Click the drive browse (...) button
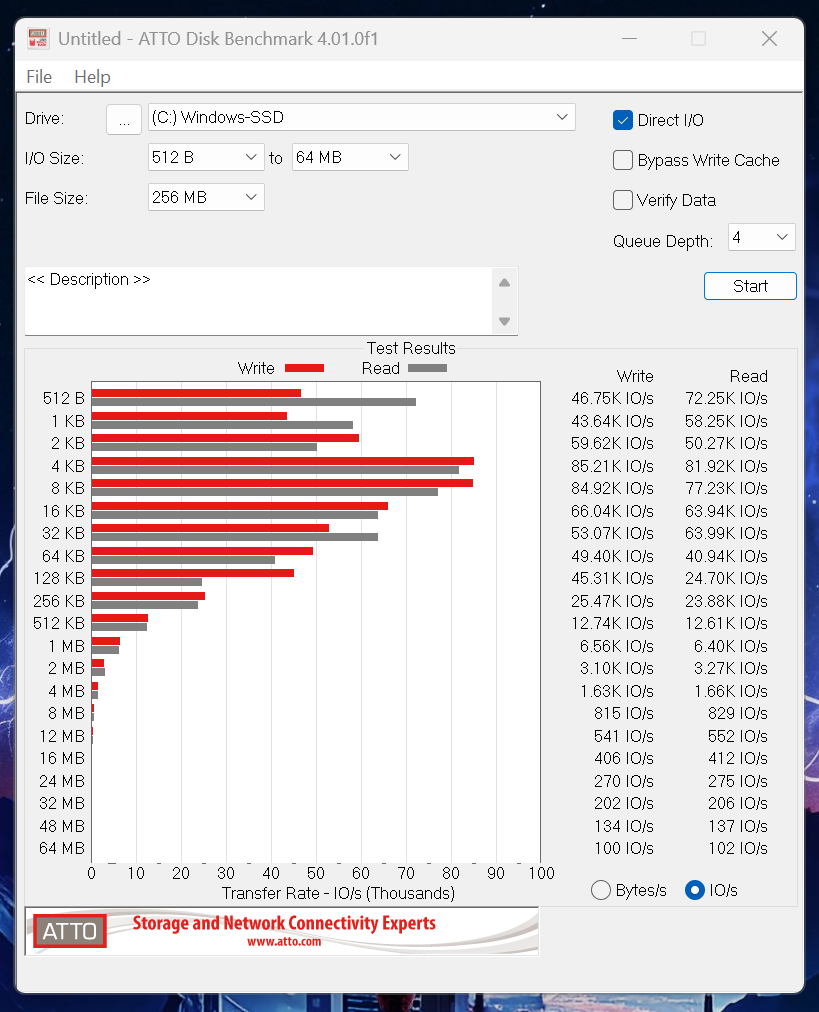Image resolution: width=819 pixels, height=1012 pixels. [x=124, y=119]
